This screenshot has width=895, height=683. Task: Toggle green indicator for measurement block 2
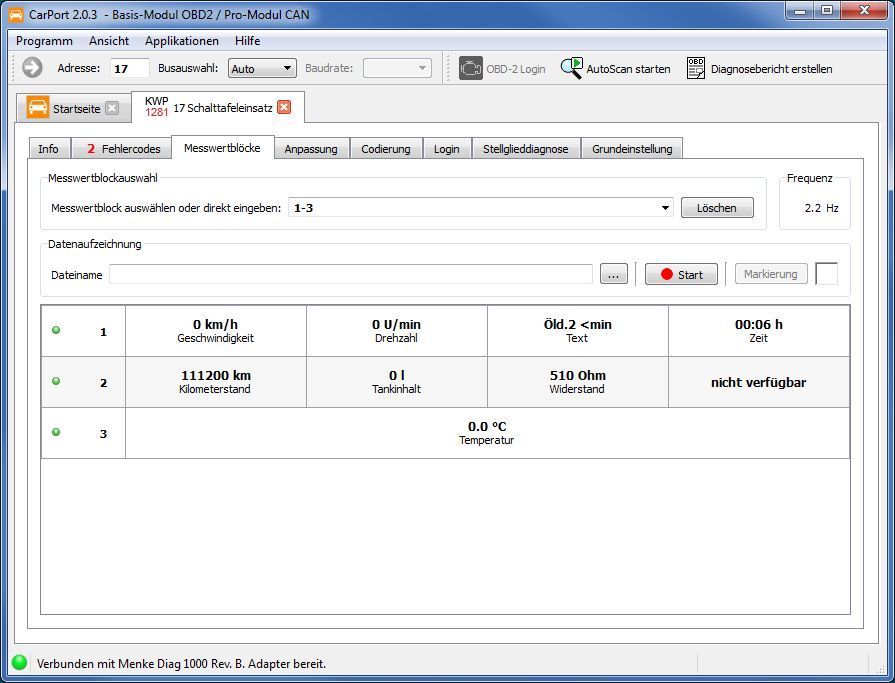click(56, 381)
